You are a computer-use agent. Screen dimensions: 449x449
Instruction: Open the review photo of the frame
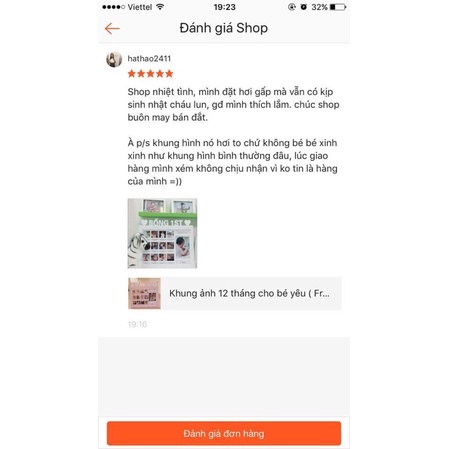pyautogui.click(x=162, y=233)
